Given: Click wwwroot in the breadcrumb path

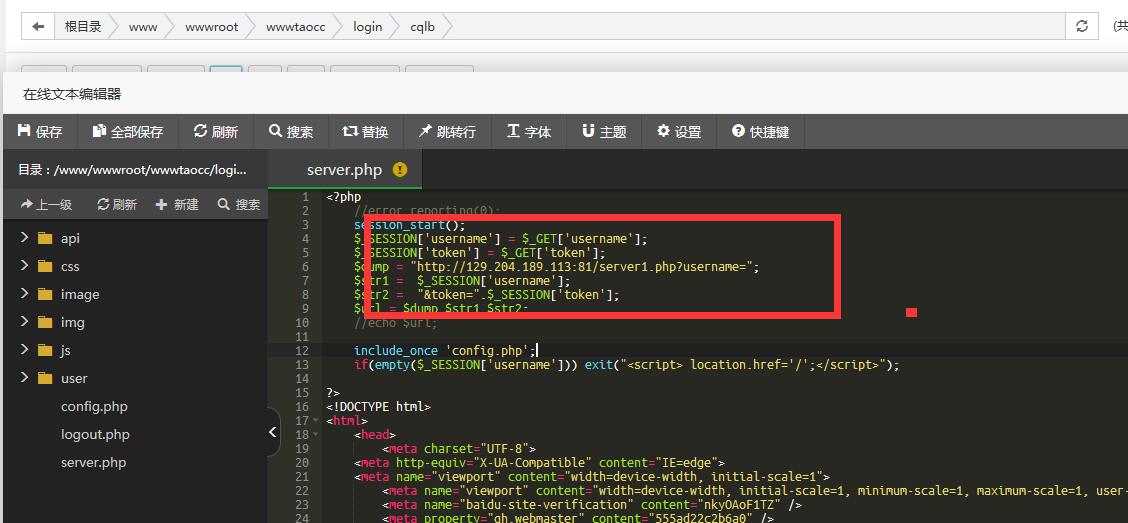Looking at the screenshot, I should pyautogui.click(x=211, y=27).
